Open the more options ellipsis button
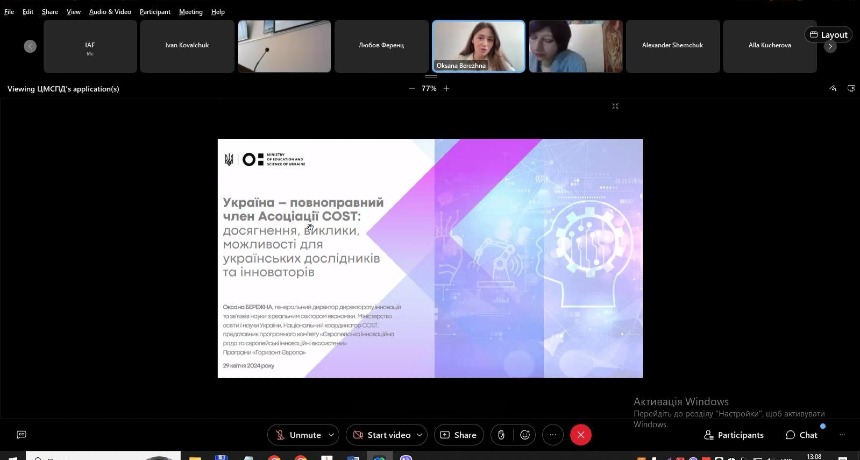Screen dimensions: 860x460 coord(553,435)
